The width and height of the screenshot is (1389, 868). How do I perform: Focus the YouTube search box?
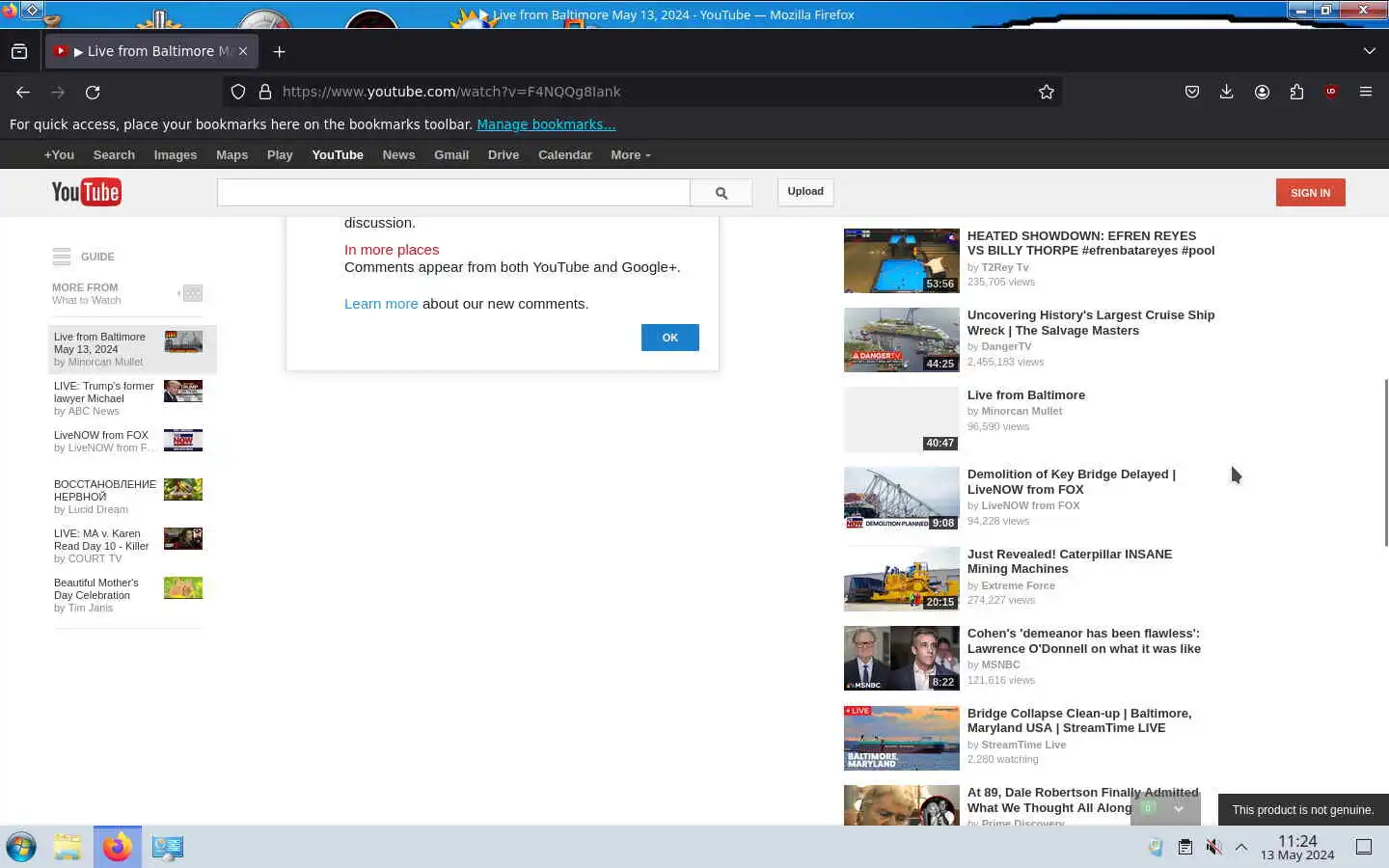tap(453, 192)
